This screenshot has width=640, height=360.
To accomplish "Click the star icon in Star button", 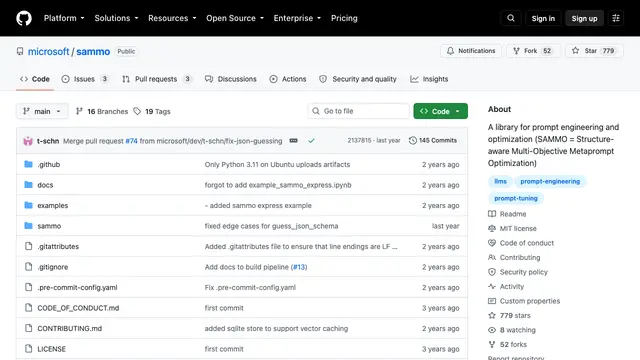I will 576,51.
